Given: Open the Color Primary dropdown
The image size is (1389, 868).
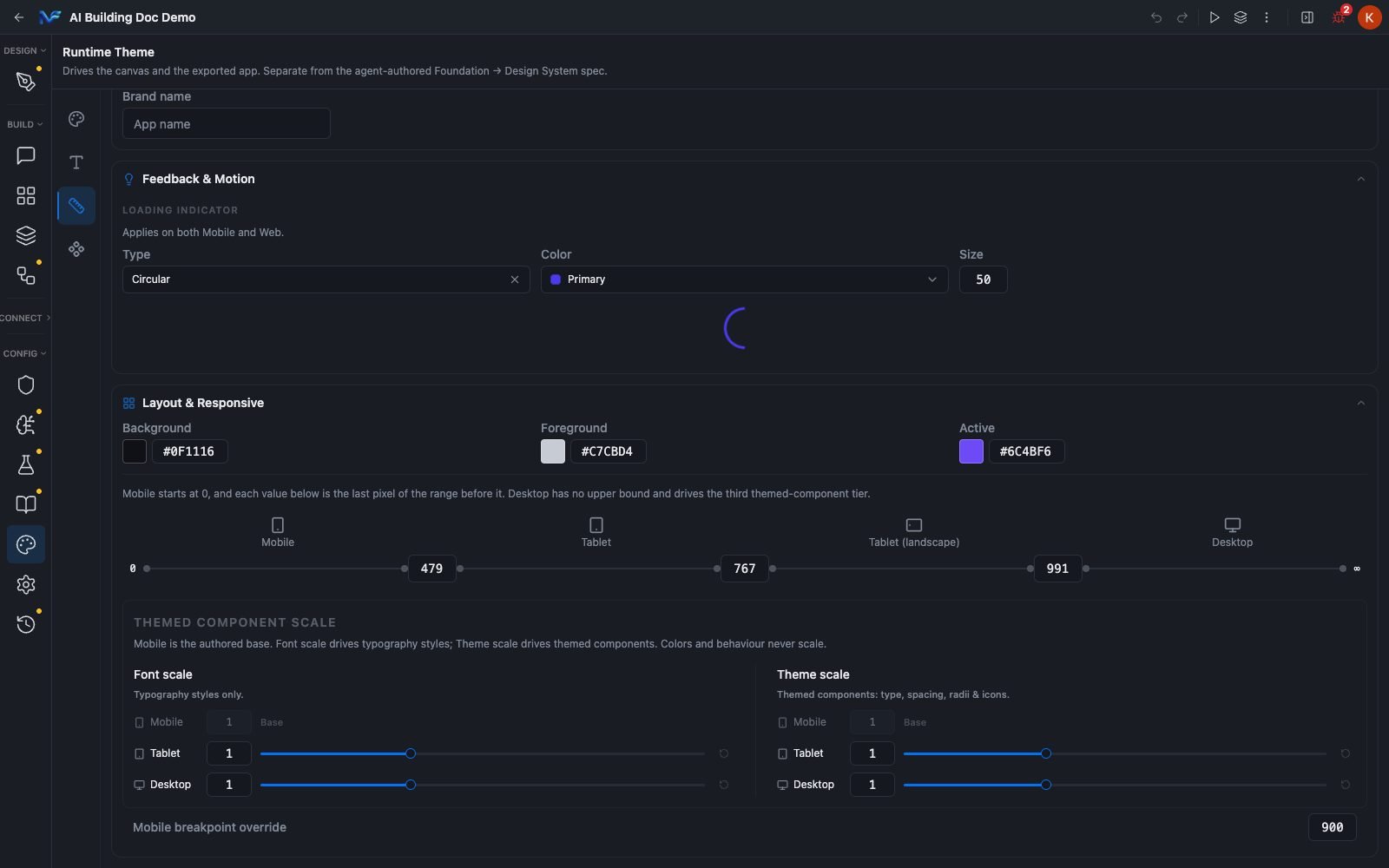Looking at the screenshot, I should (x=744, y=279).
